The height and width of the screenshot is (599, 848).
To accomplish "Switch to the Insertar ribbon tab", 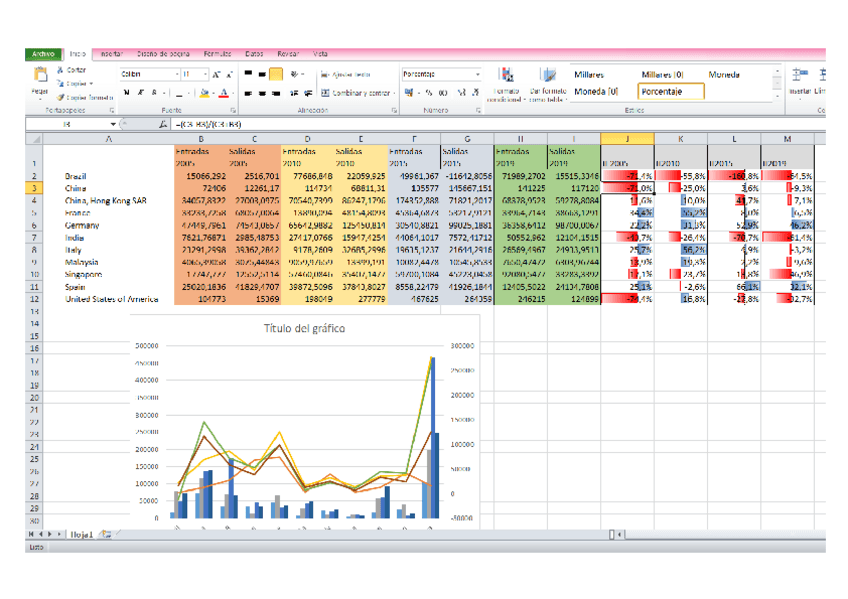I will point(112,53).
